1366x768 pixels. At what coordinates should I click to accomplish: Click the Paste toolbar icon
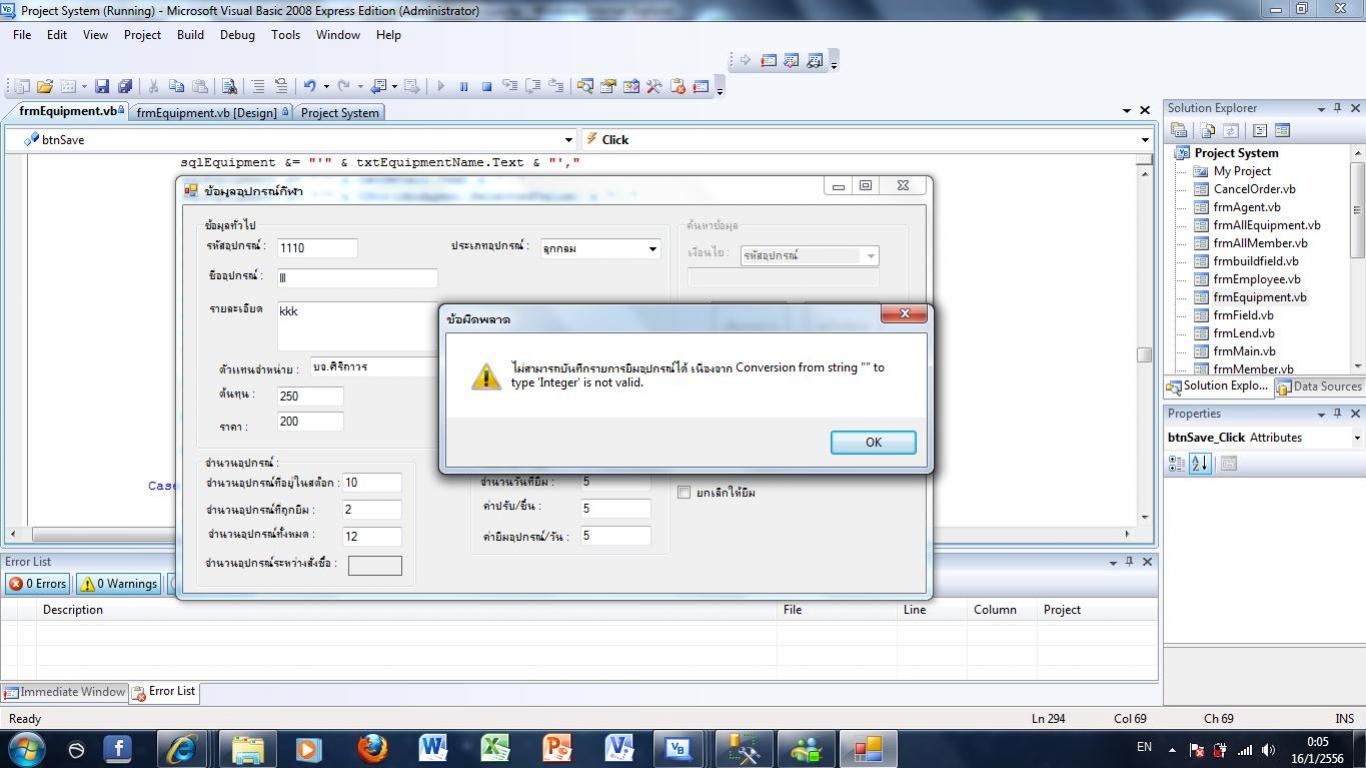(x=200, y=87)
